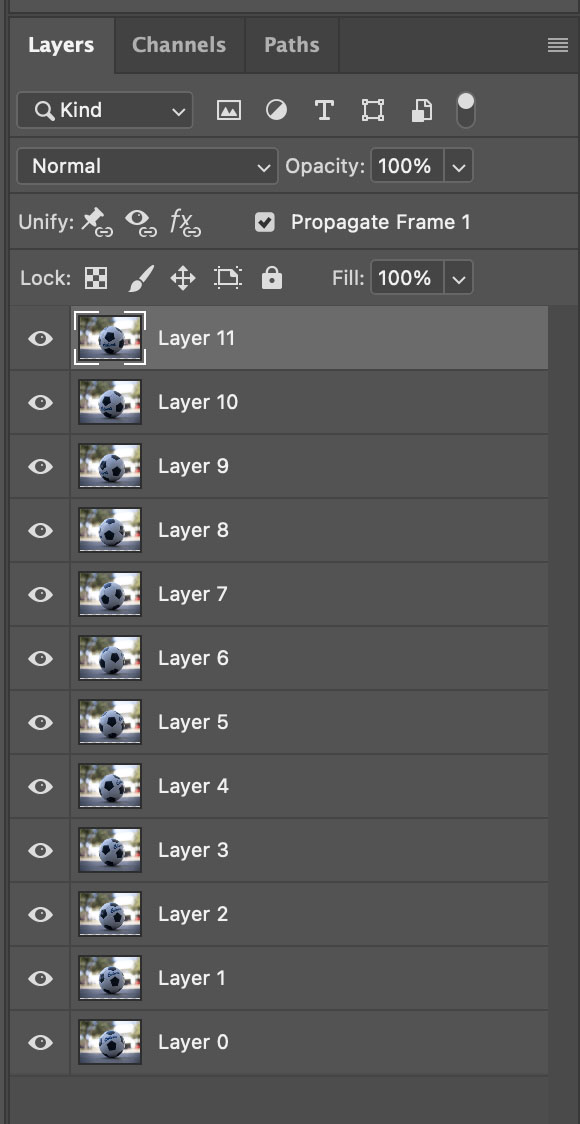Hide Layer 8 with eye icon

click(x=40, y=530)
